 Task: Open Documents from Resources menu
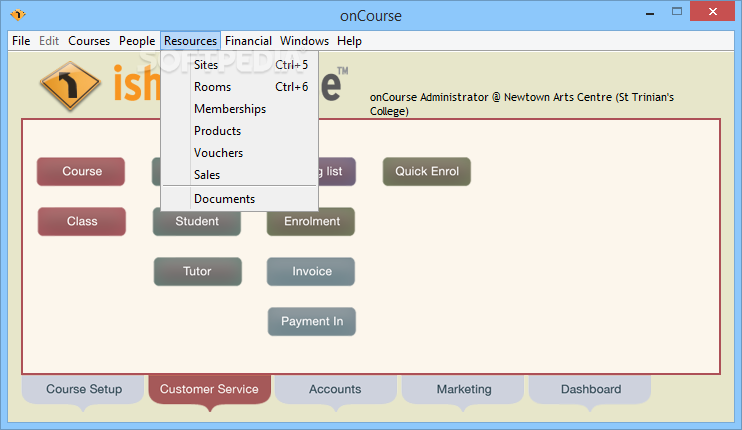click(239, 199)
